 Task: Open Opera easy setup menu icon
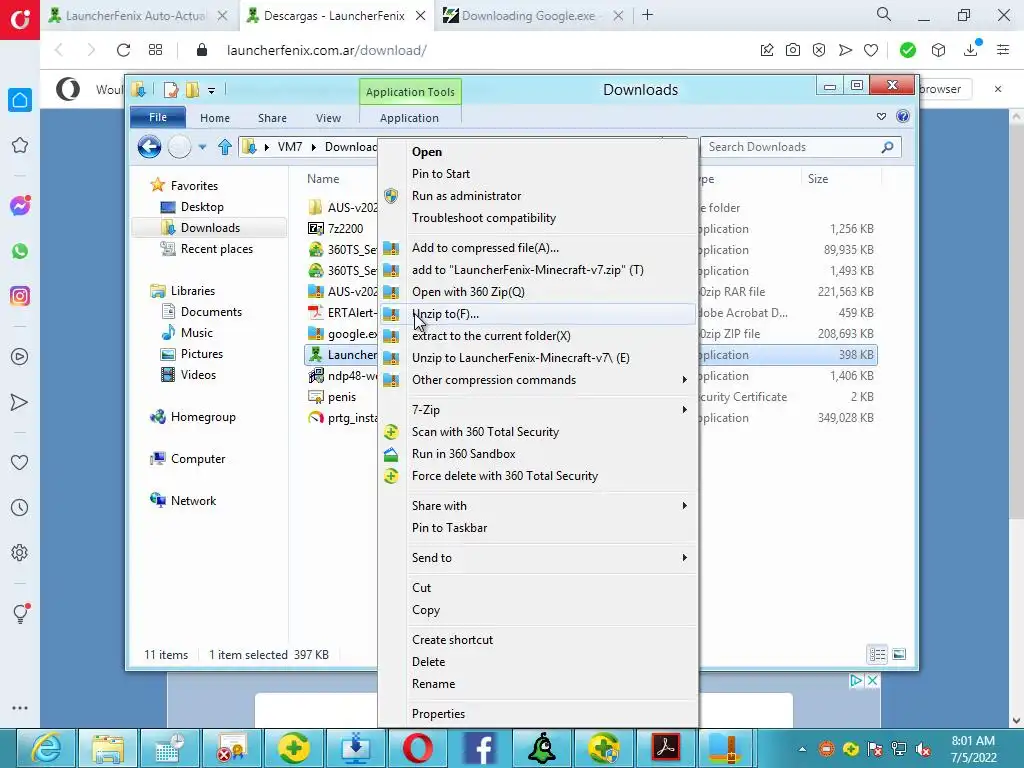click(1003, 50)
